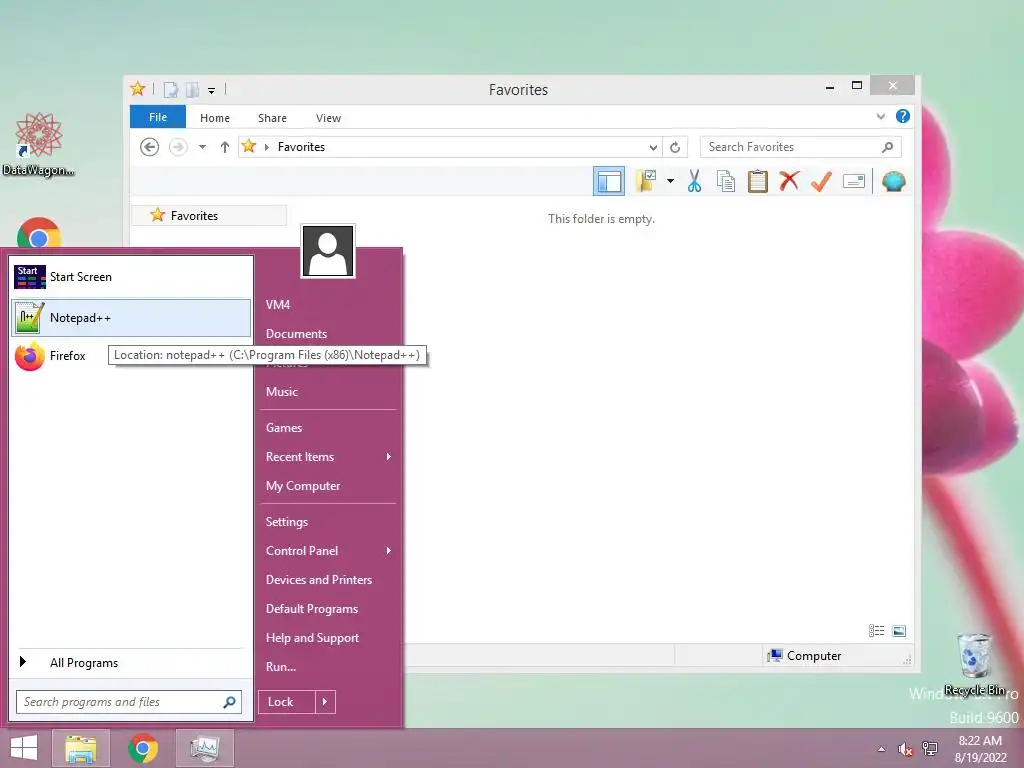
Task: Open Documents from start menu
Action: pos(296,334)
